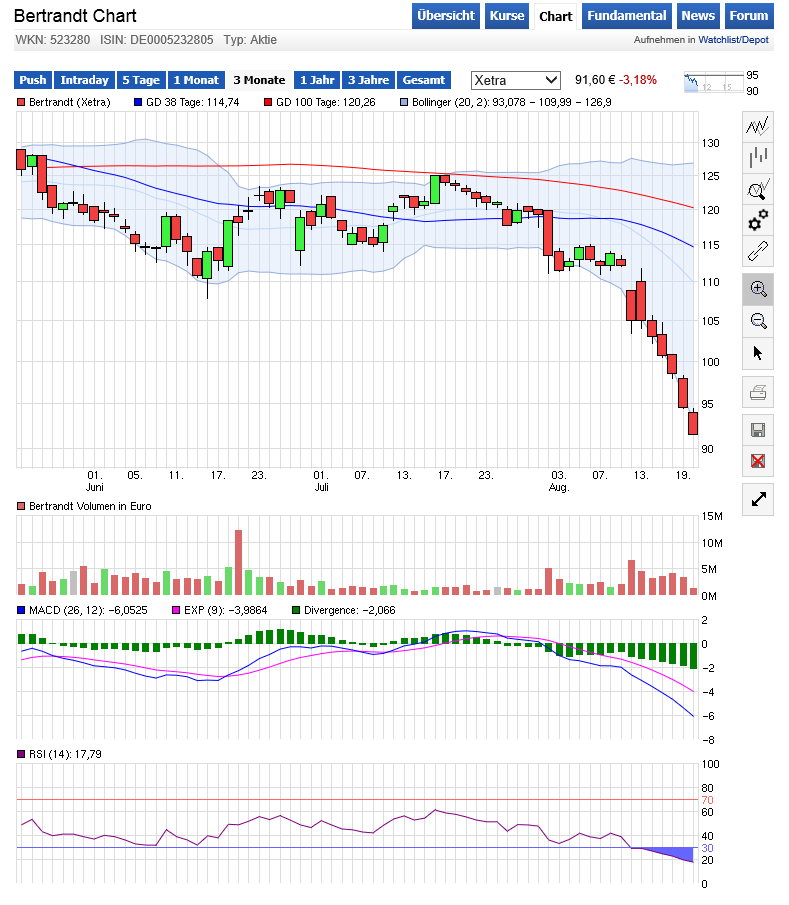Open Watchlist/Depot link
The height and width of the screenshot is (905, 789).
pyautogui.click(x=733, y=40)
